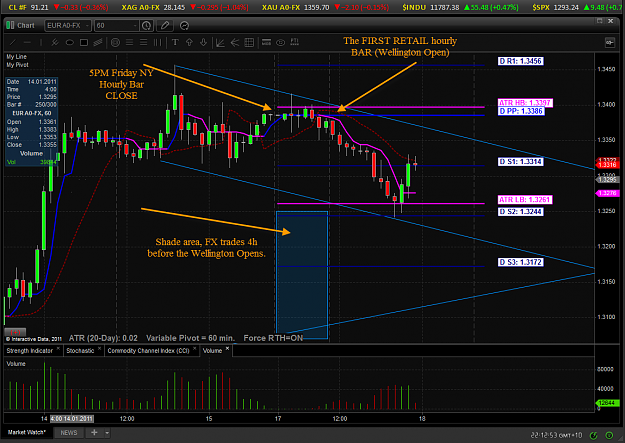Select the Gann fan angle tool
The width and height of the screenshot is (625, 443).
pyautogui.click(x=220, y=42)
